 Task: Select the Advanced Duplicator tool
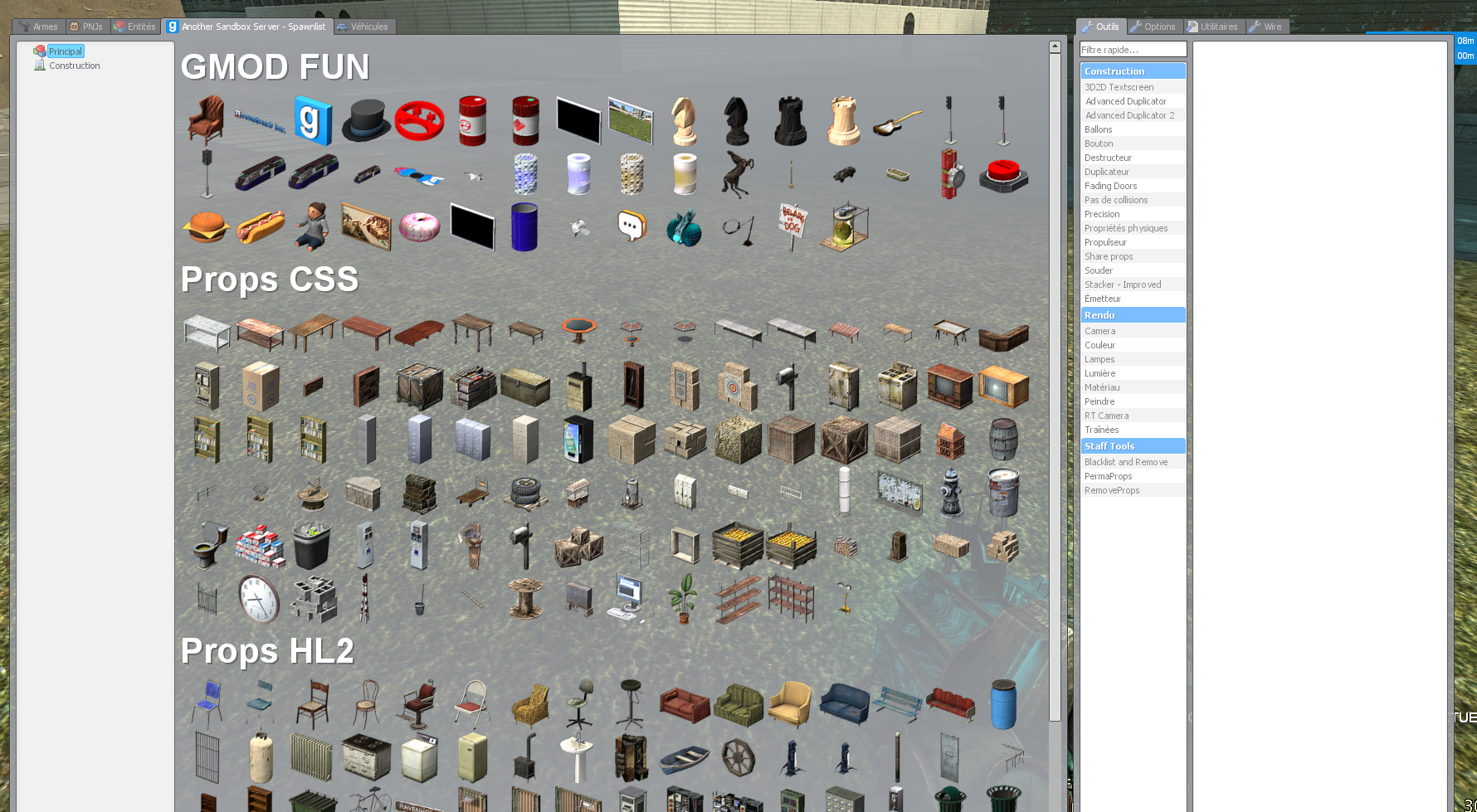(1126, 100)
